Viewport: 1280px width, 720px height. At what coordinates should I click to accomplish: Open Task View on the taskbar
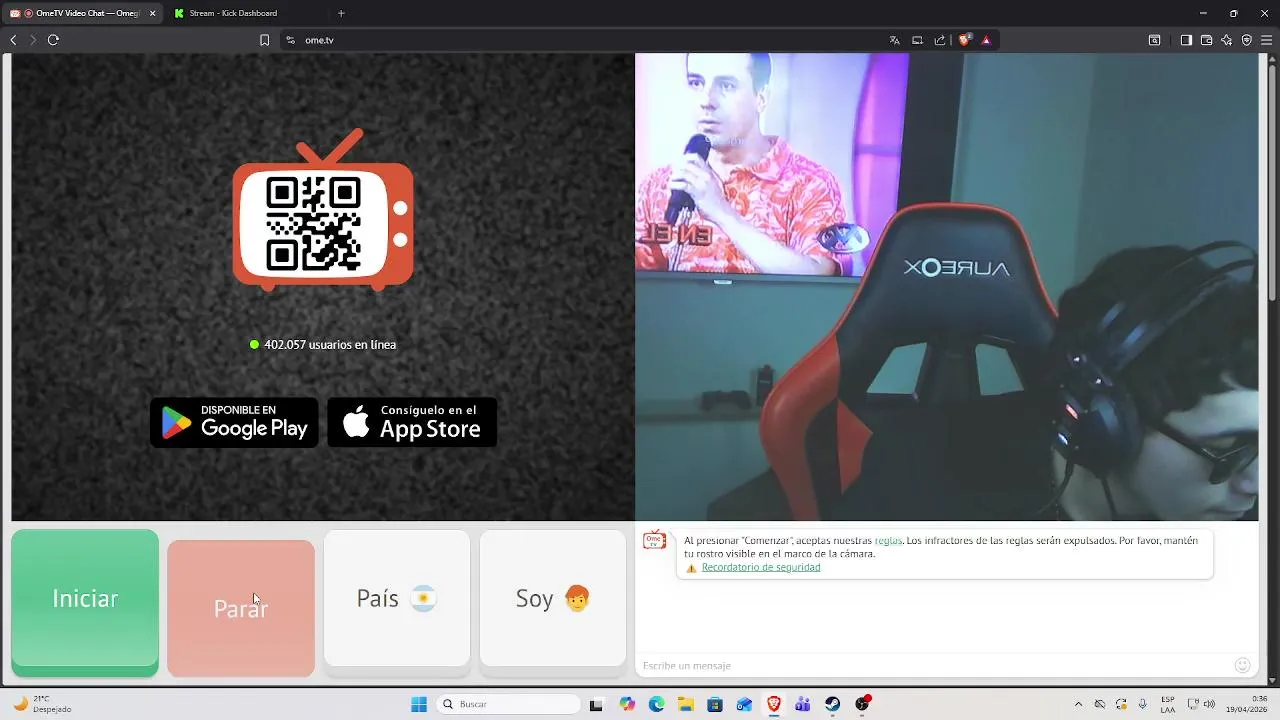point(597,704)
